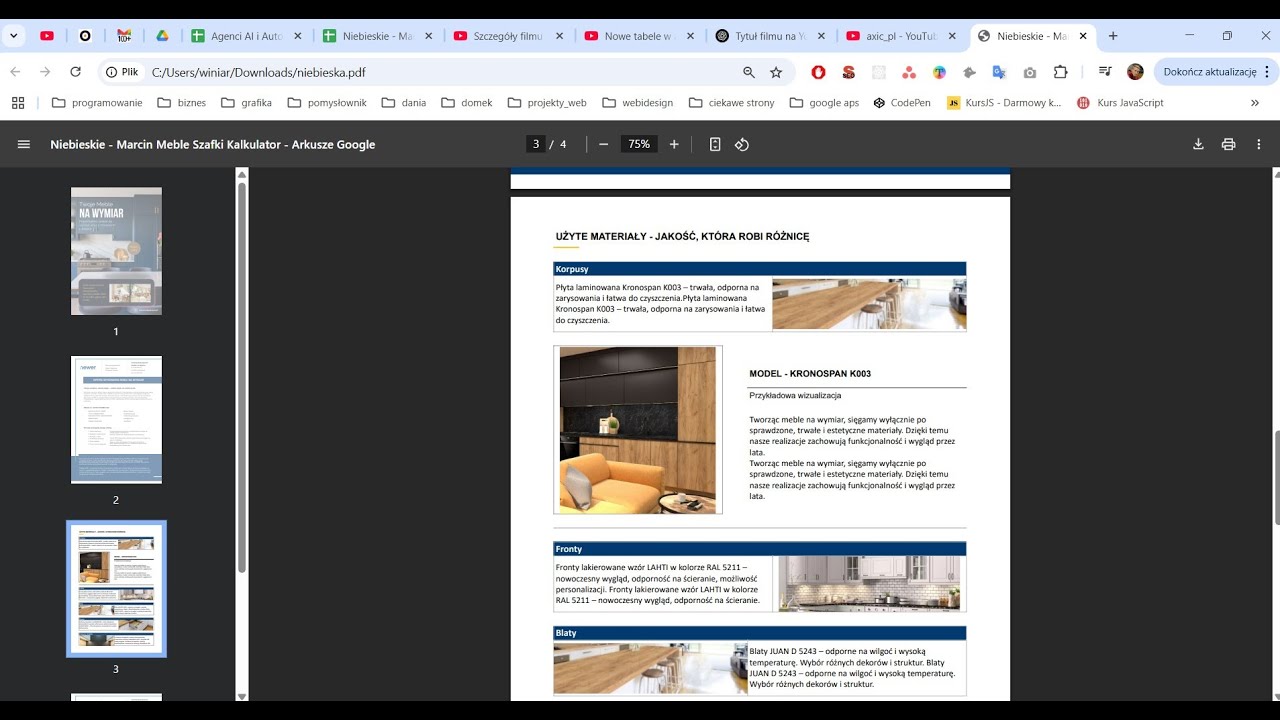Switch to Niebieskie Google Sheets tab
The width and height of the screenshot is (1280, 720).
coord(378,36)
